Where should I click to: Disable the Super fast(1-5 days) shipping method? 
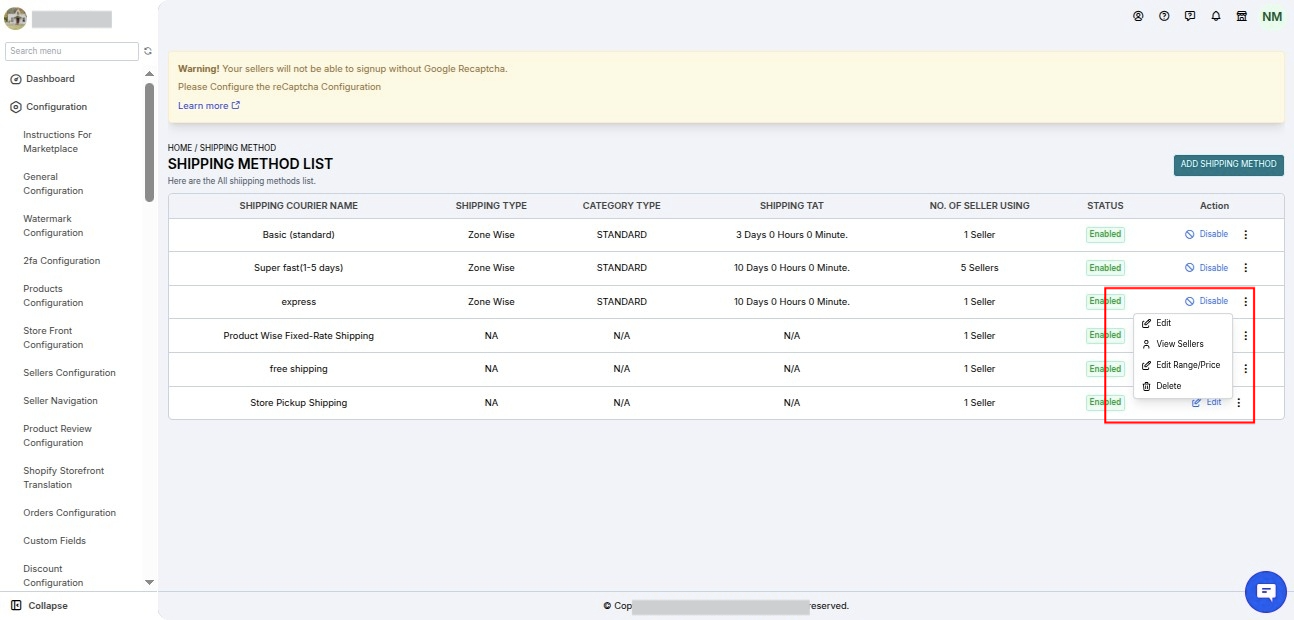click(x=1206, y=268)
